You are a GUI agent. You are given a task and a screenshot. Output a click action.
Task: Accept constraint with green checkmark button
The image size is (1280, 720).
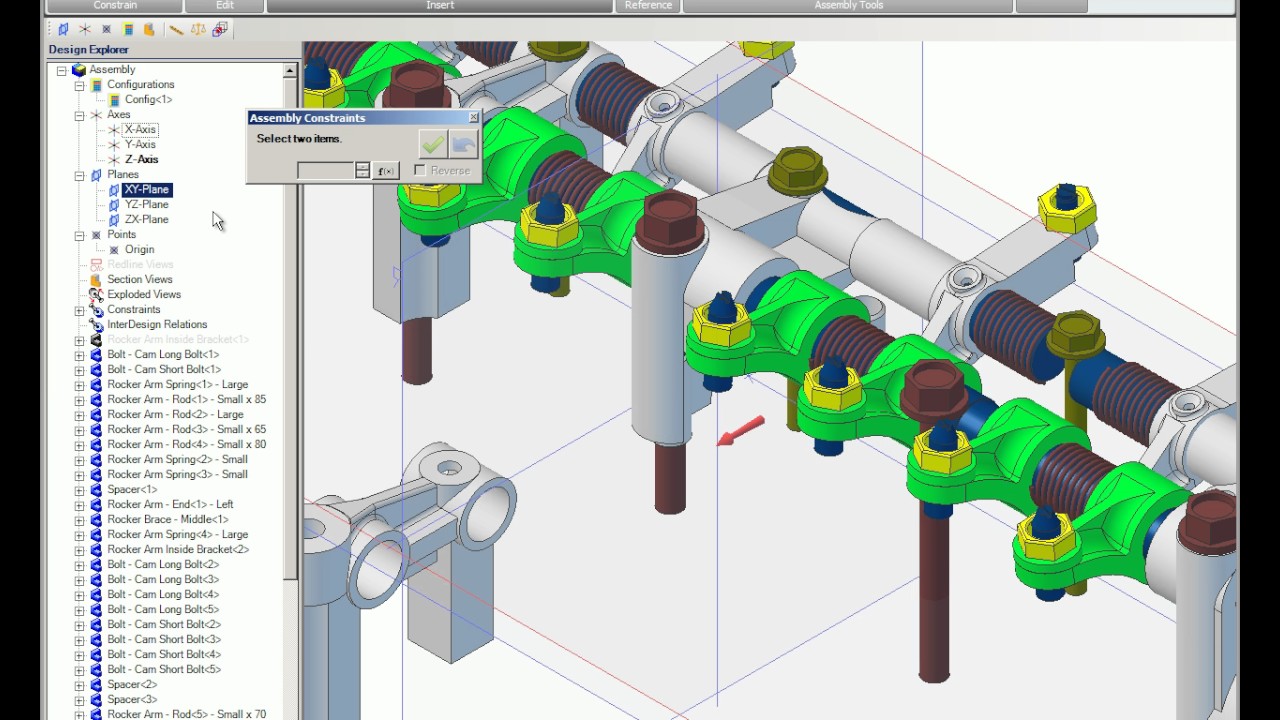[433, 144]
